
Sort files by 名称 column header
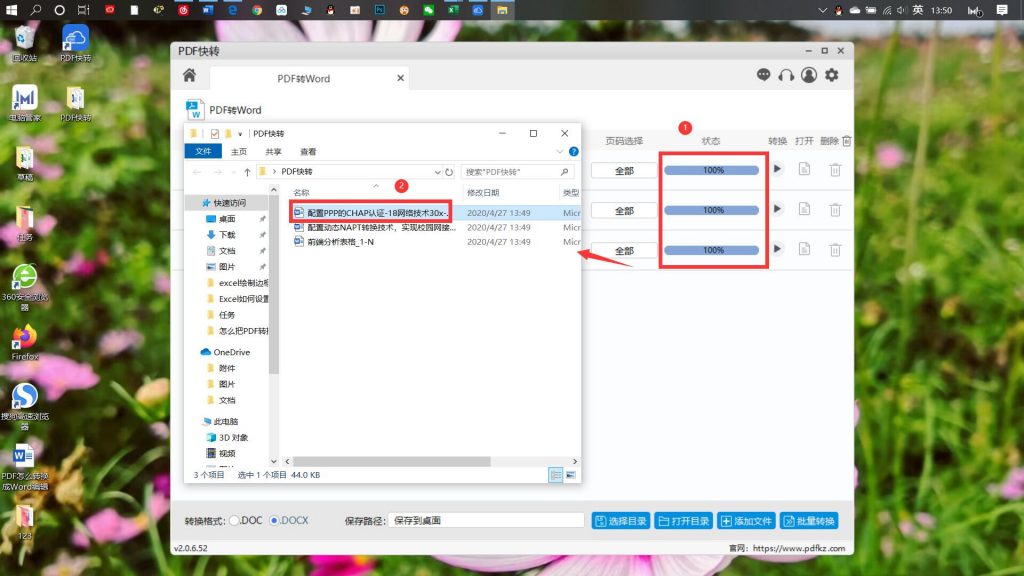pyautogui.click(x=301, y=193)
